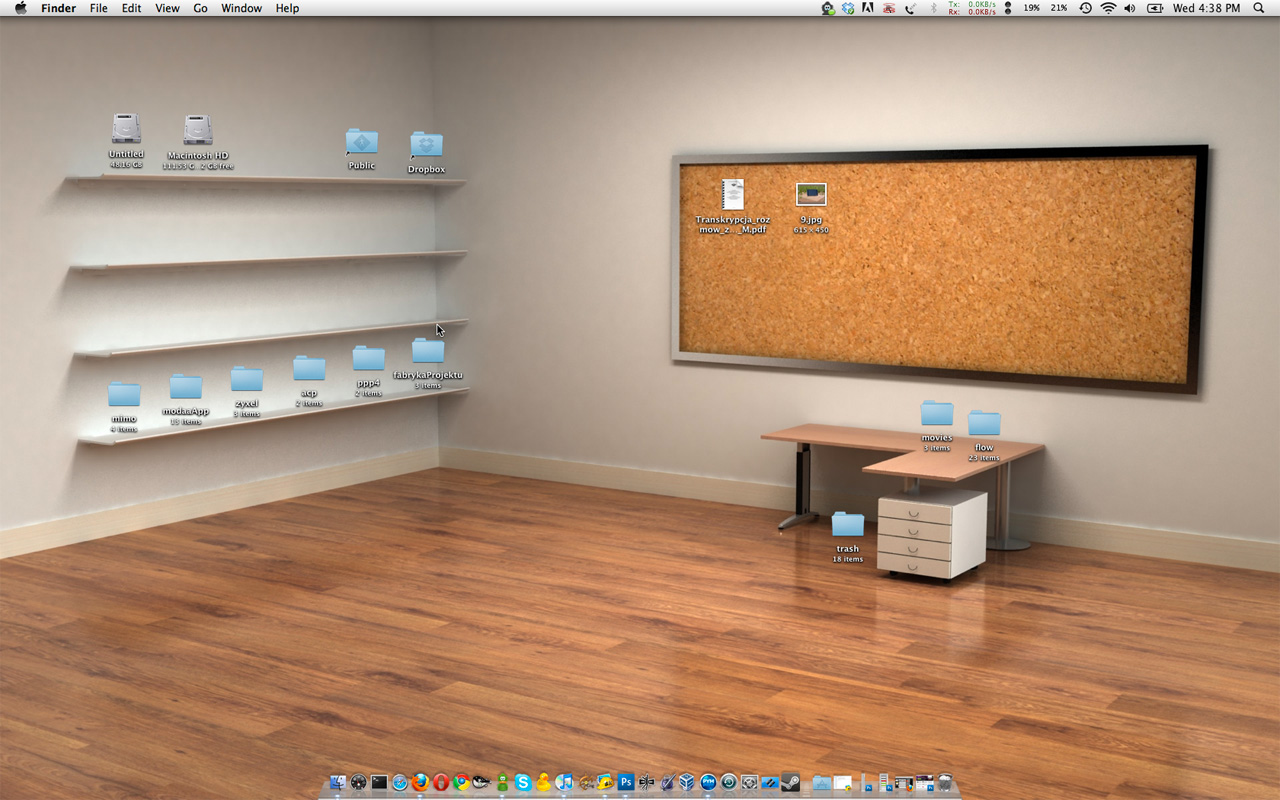1280x800 pixels.
Task: Open Time Machine menu bar icon
Action: coord(1085,8)
